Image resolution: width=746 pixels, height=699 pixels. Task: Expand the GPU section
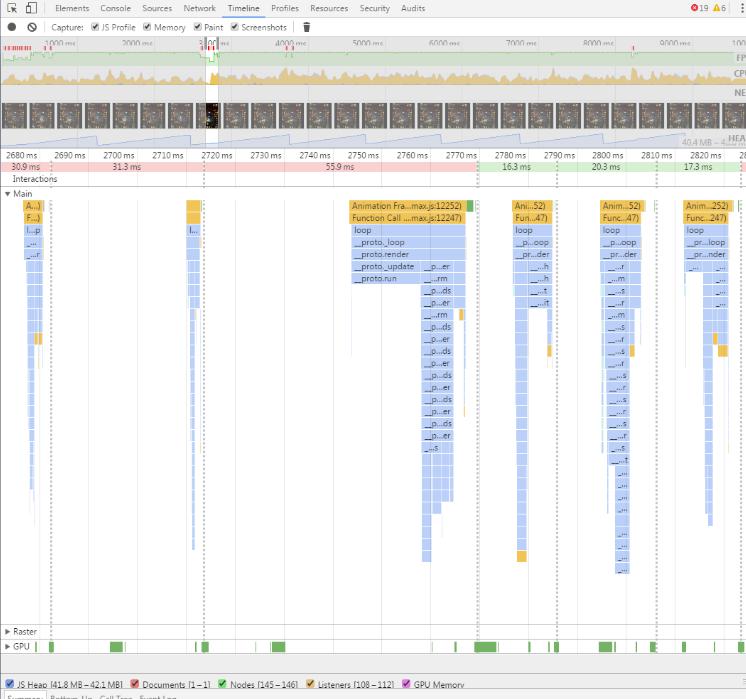(x=7, y=647)
